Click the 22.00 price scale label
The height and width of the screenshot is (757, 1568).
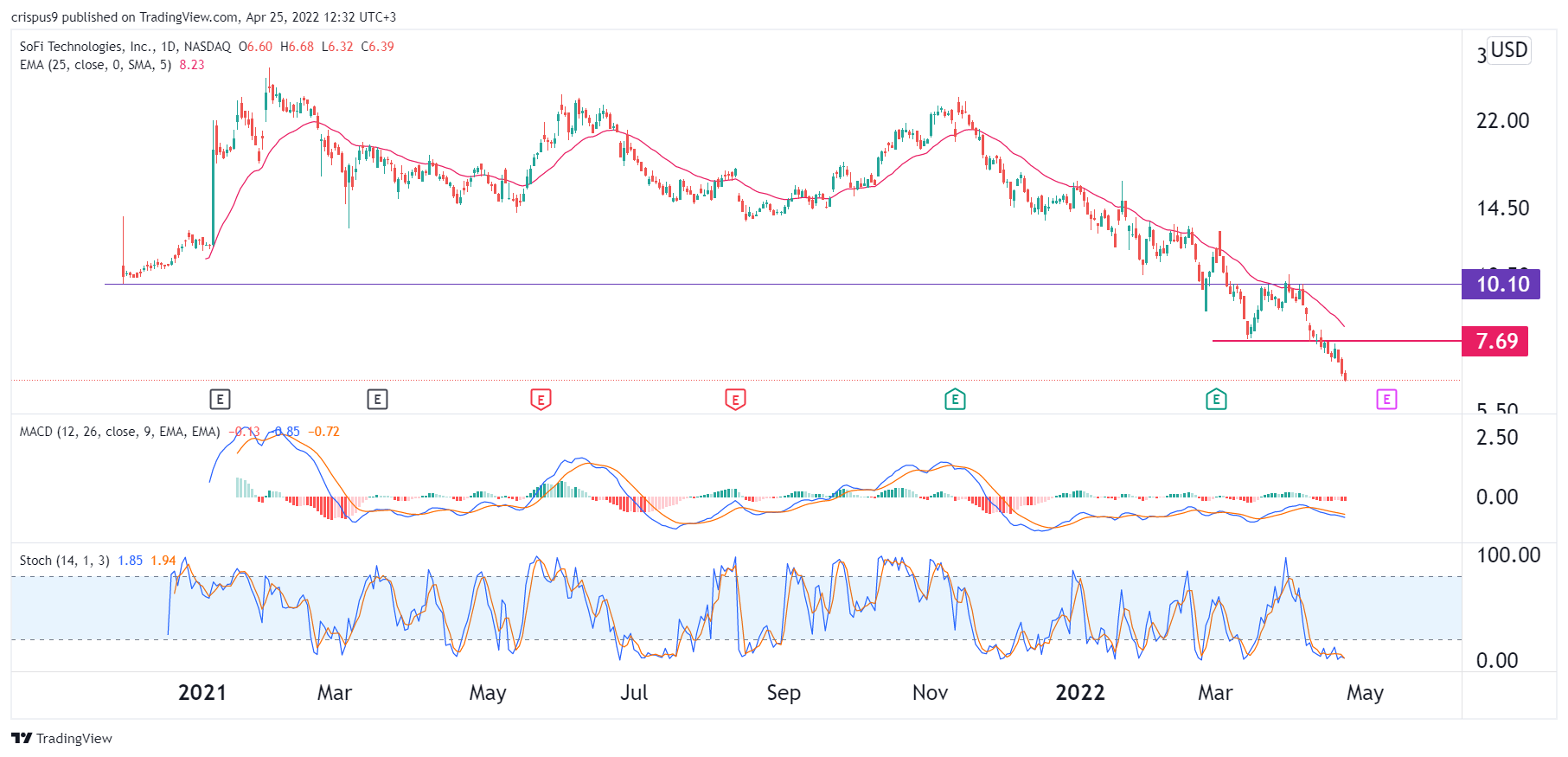(x=1503, y=121)
